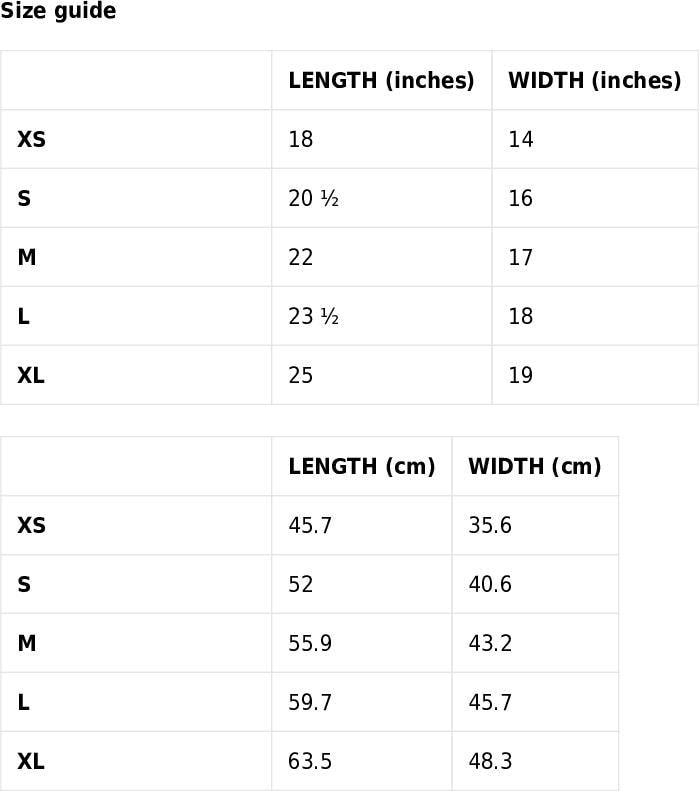699x791 pixels.
Task: Click the XL width value 19
Action: point(521,376)
